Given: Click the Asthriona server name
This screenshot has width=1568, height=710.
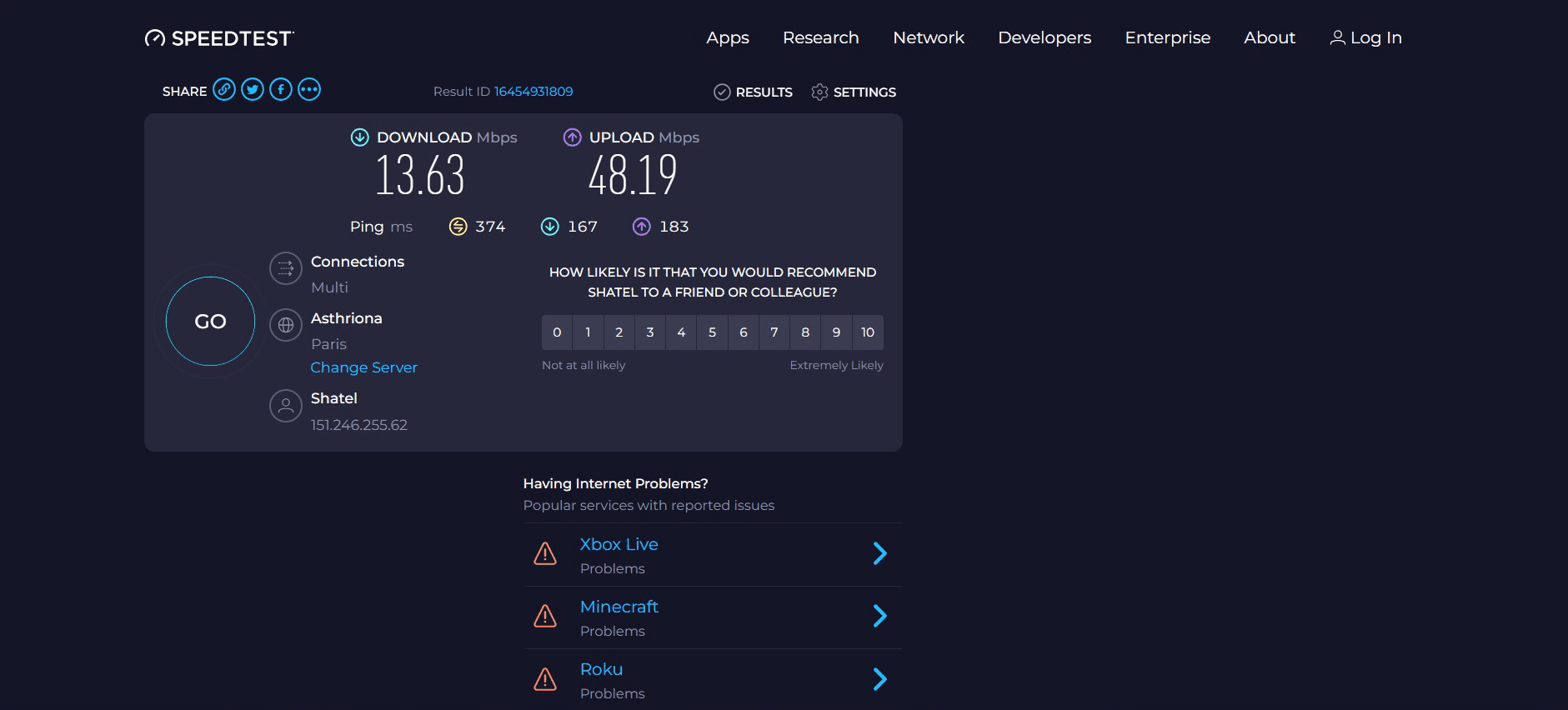Looking at the screenshot, I should pyautogui.click(x=347, y=318).
